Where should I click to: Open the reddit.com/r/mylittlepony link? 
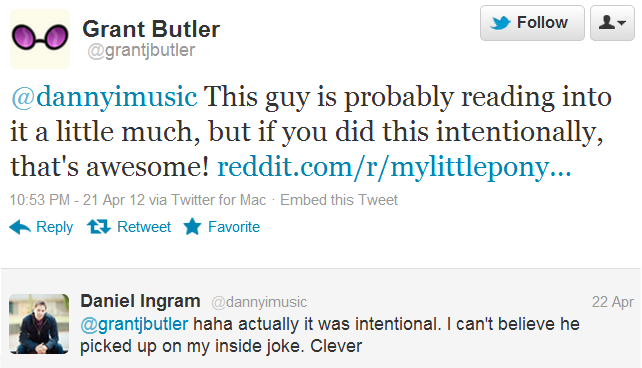[x=394, y=167]
